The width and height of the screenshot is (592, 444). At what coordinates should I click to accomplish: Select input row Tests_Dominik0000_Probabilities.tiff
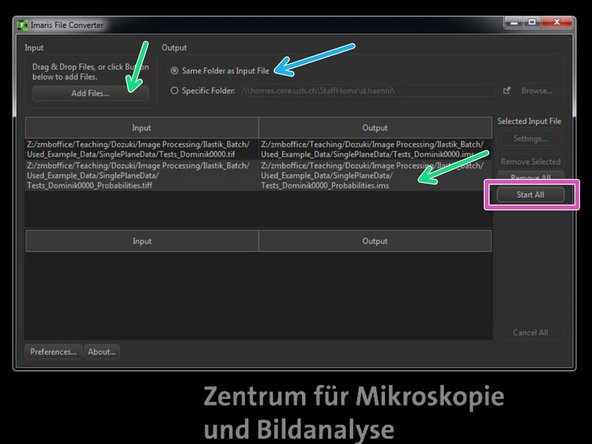click(142, 176)
